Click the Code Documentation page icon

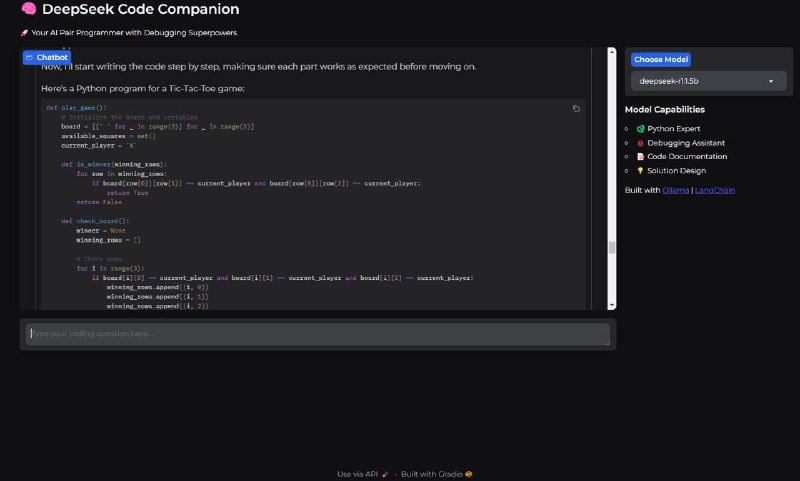coord(640,157)
